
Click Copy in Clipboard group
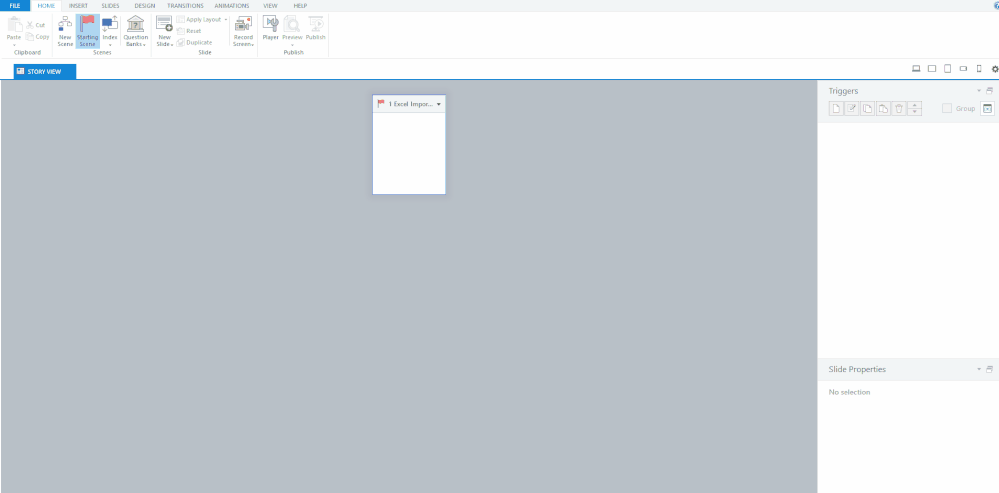pos(38,36)
